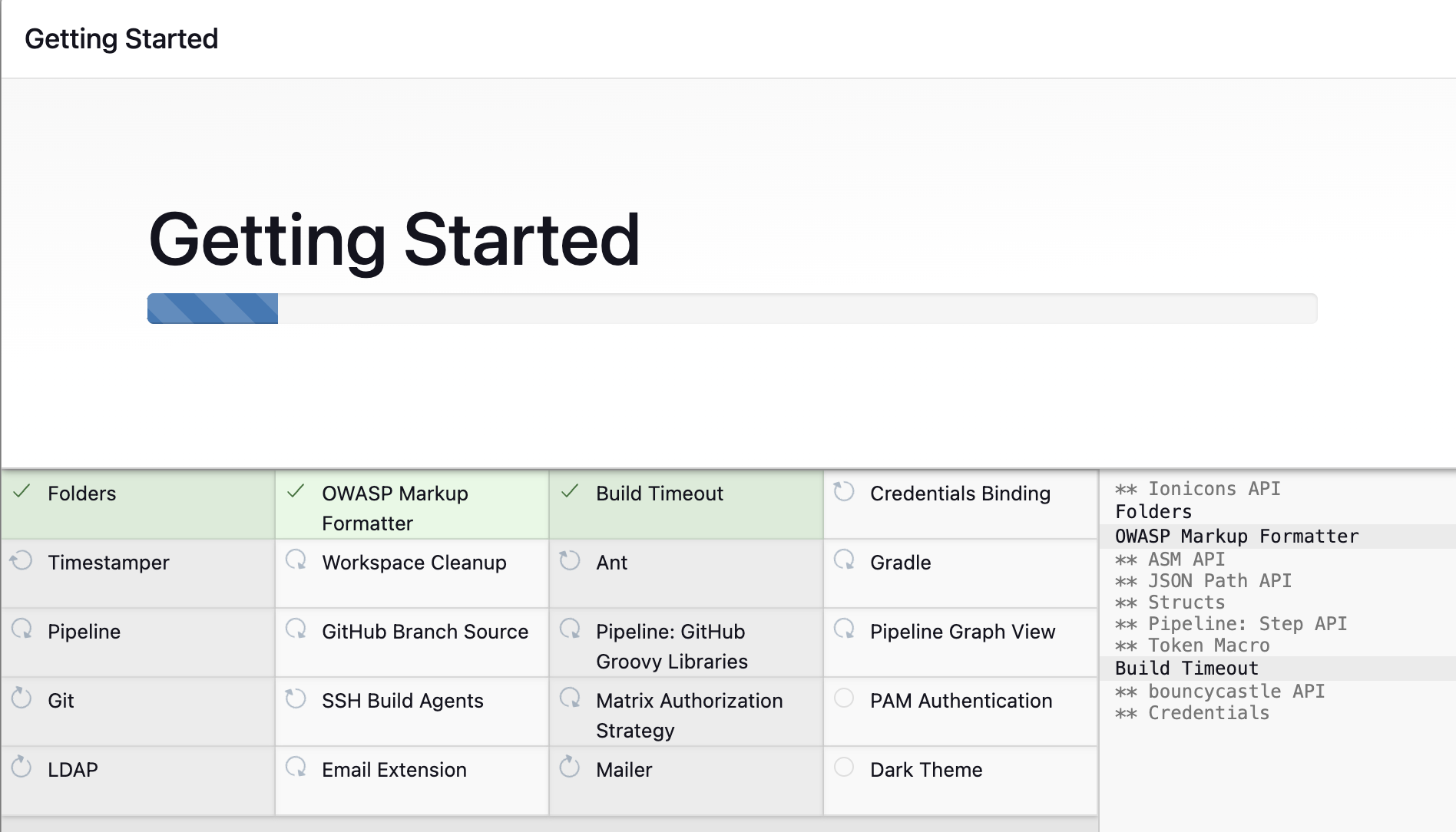Select the Gradle plugin label
The image size is (1456, 832).
click(x=900, y=563)
